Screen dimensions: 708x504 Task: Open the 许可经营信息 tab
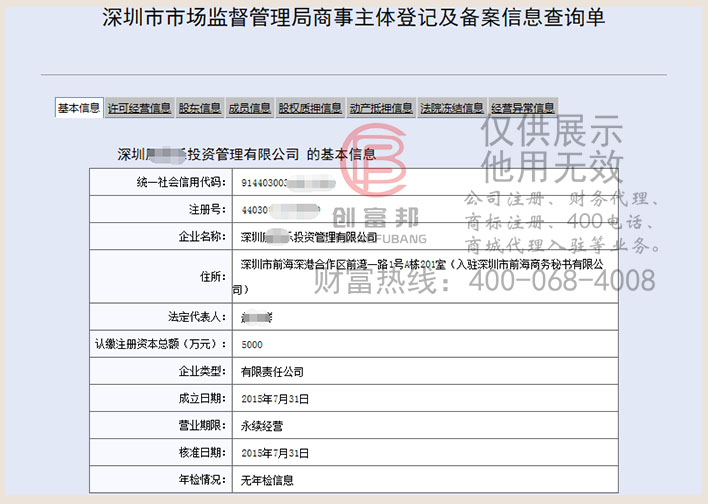(139, 108)
